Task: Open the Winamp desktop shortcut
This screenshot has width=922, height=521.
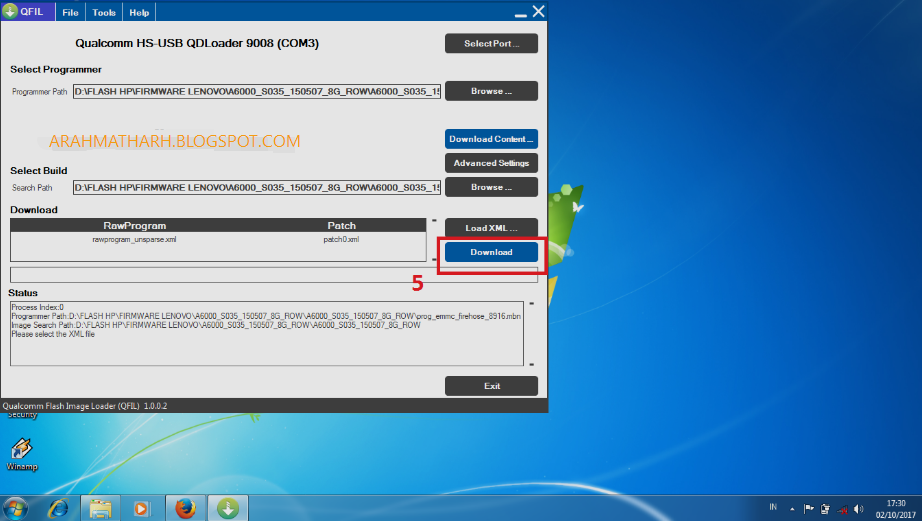Action: pos(22,454)
